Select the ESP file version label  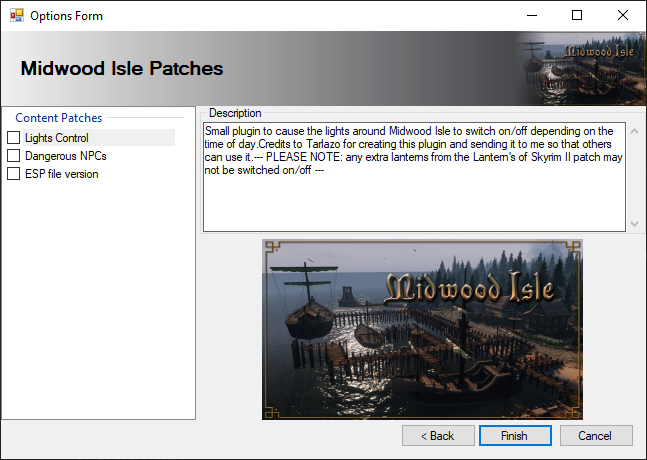pos(62,174)
